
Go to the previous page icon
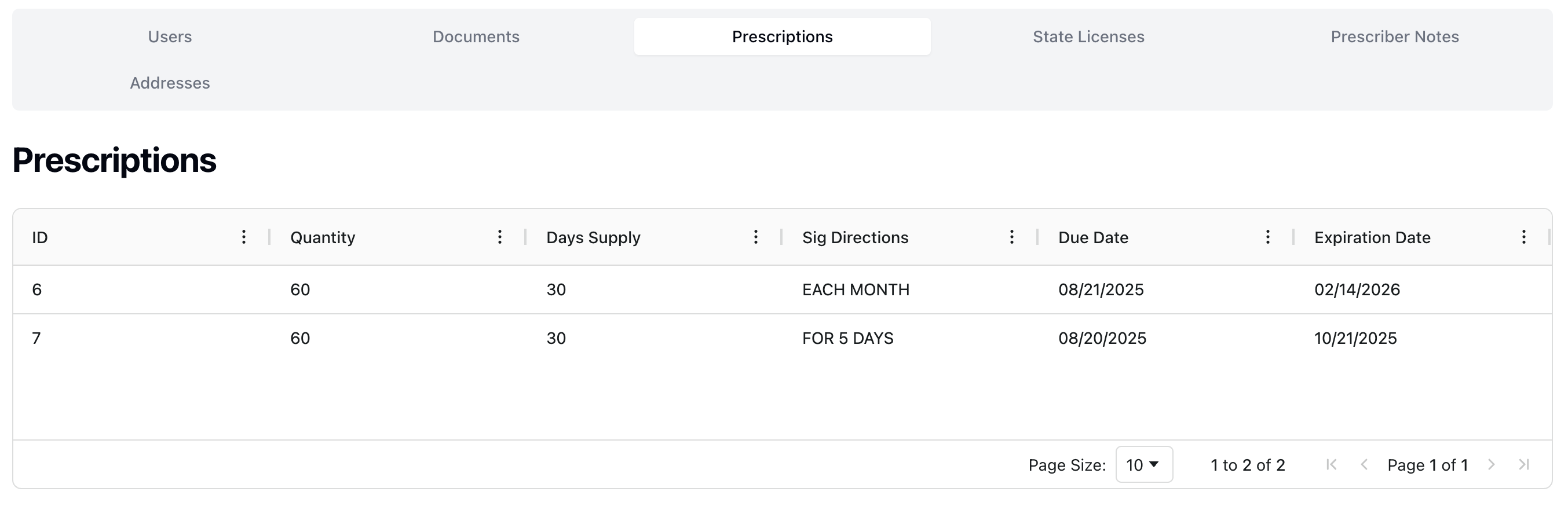click(1364, 465)
